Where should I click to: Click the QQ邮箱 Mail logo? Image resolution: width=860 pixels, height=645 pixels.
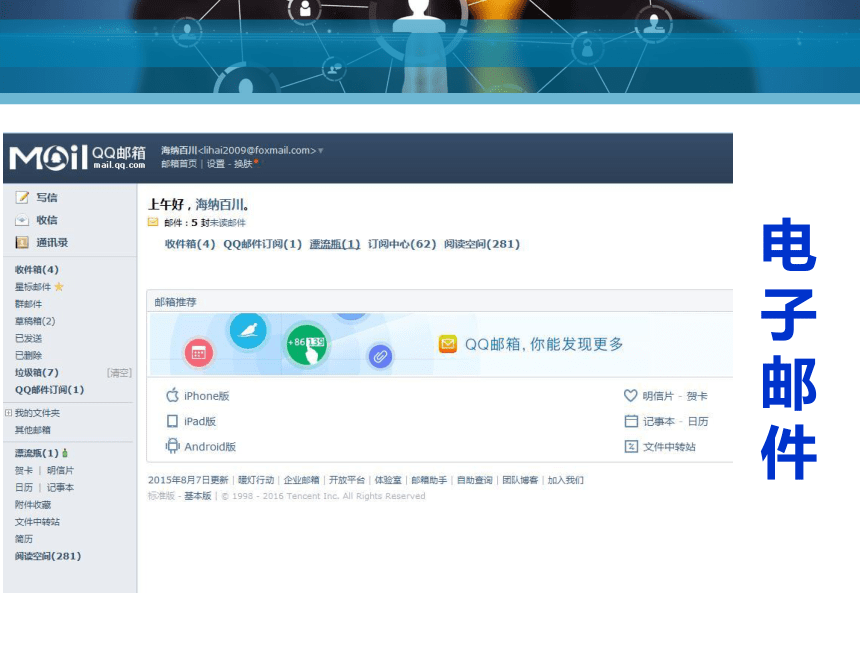(x=77, y=157)
